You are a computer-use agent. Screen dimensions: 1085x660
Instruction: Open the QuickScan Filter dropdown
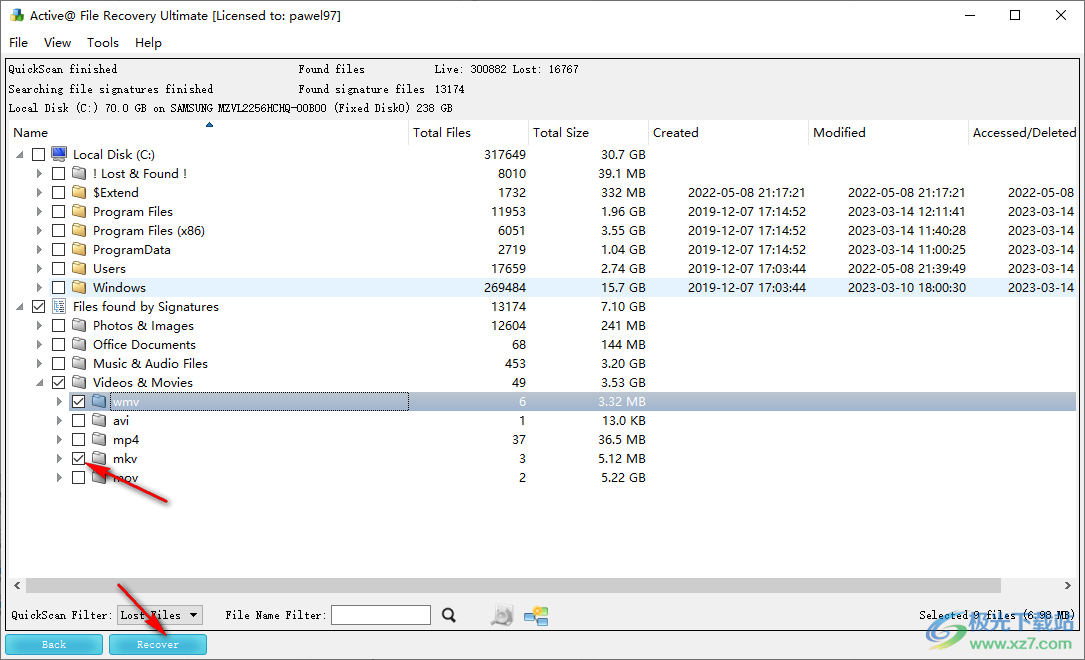[160, 614]
